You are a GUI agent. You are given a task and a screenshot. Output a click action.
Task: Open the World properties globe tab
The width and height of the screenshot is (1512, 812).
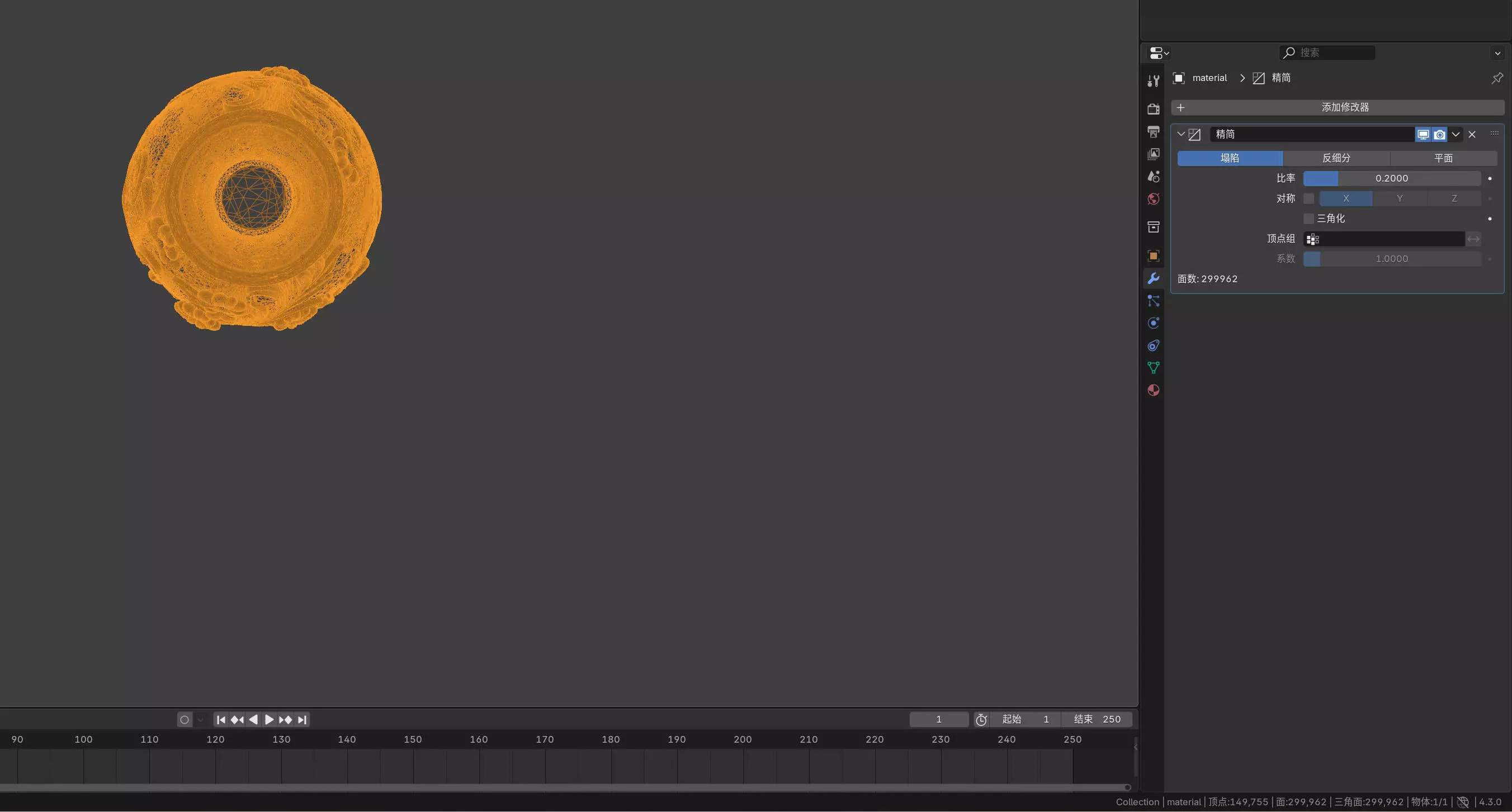tap(1154, 199)
